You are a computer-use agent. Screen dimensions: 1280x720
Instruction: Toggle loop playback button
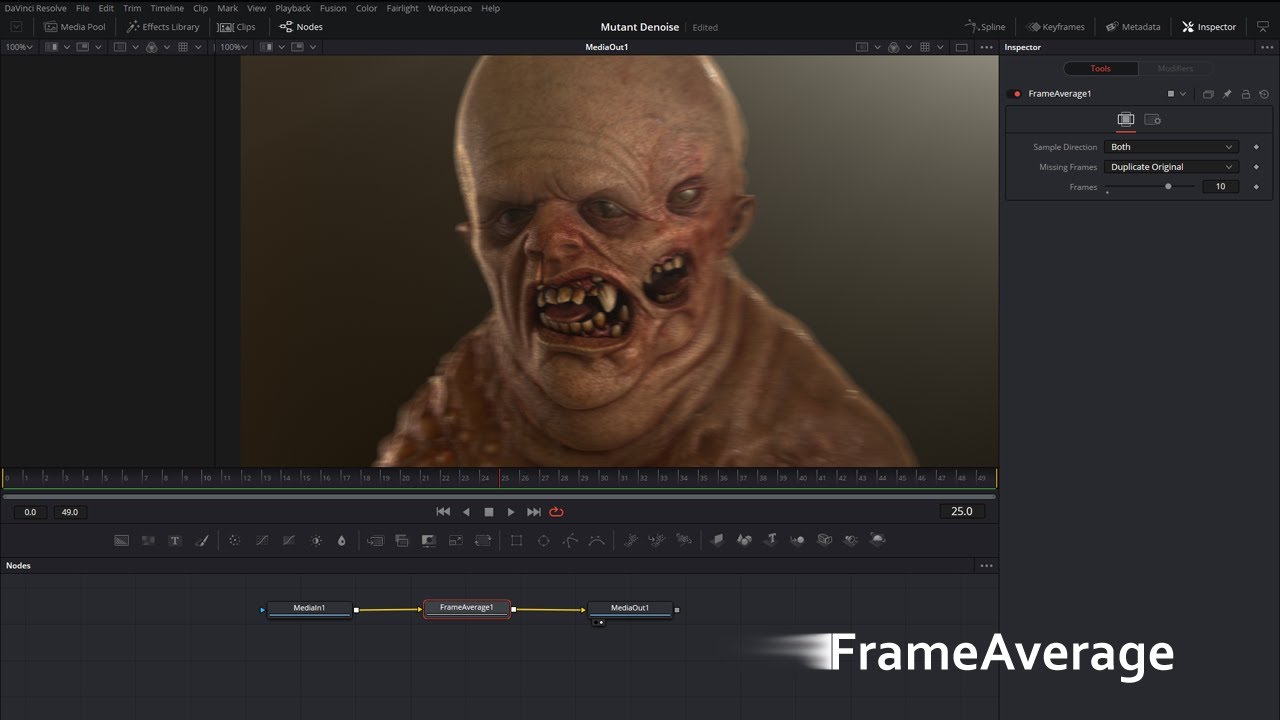tap(557, 512)
